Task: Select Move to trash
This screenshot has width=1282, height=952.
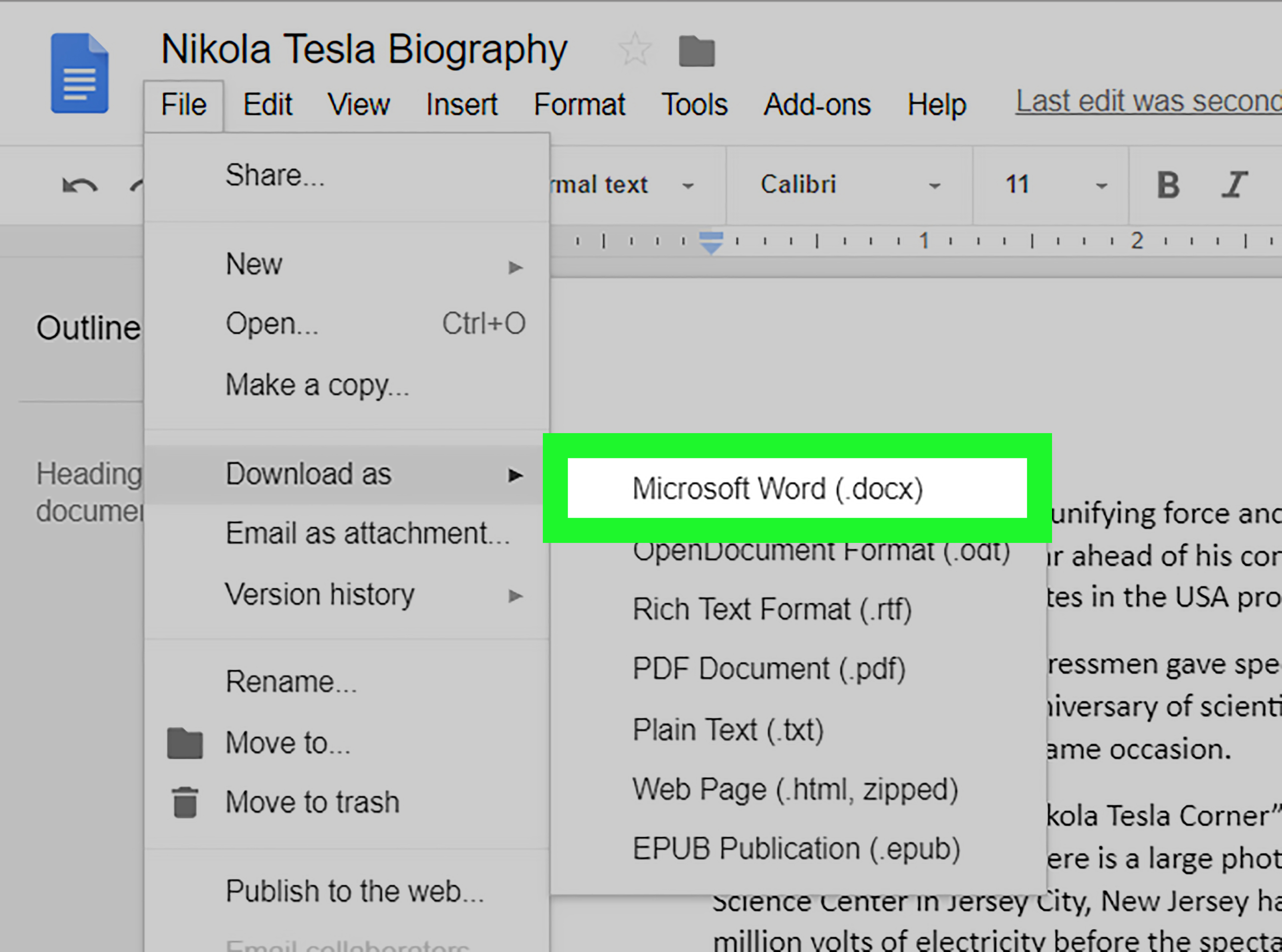Action: click(x=347, y=803)
